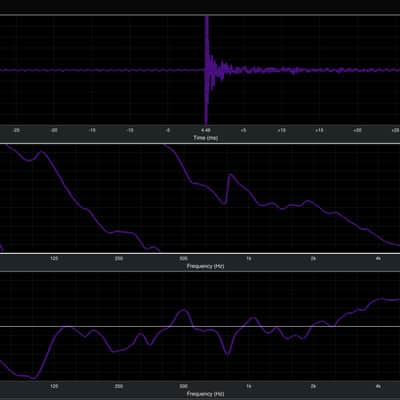Click the Time (ms) axis label

point(206,138)
